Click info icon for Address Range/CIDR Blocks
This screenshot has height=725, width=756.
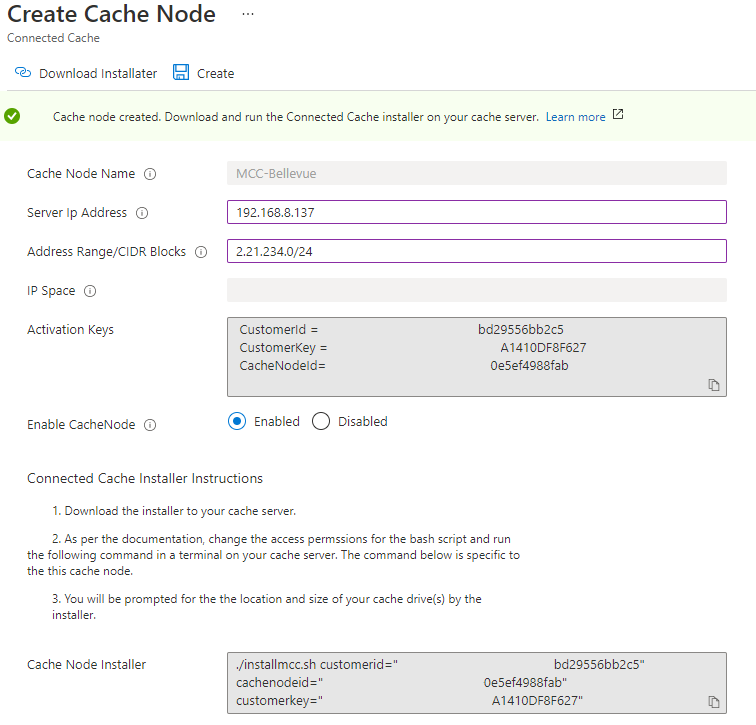click(201, 252)
